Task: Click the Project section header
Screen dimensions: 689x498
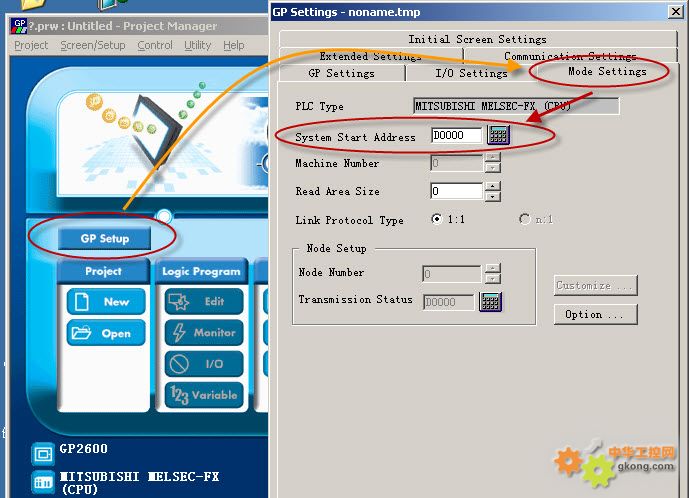Action: (x=104, y=271)
